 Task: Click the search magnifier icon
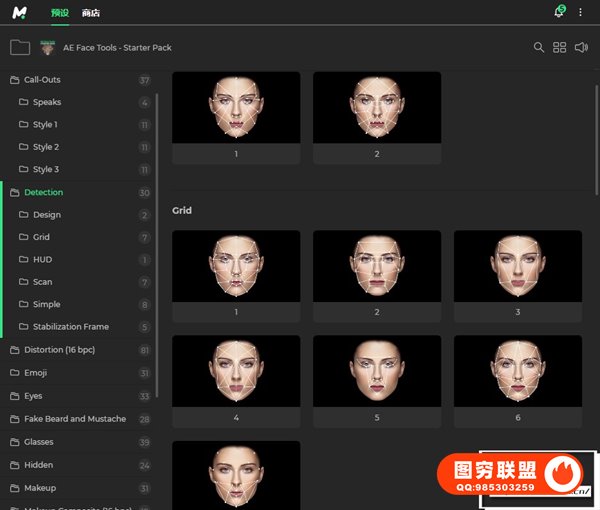coord(539,47)
